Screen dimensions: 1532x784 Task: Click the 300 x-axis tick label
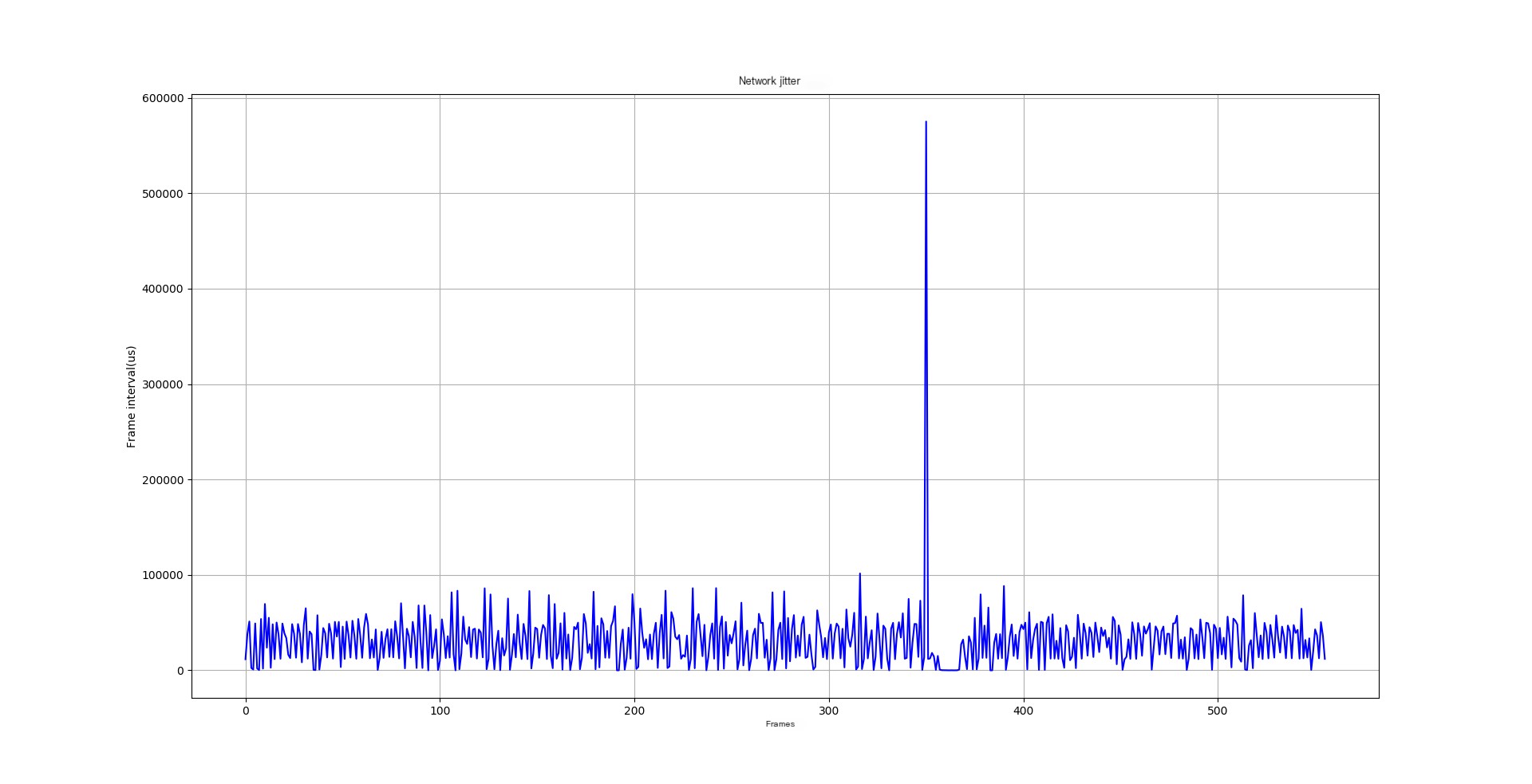point(829,711)
